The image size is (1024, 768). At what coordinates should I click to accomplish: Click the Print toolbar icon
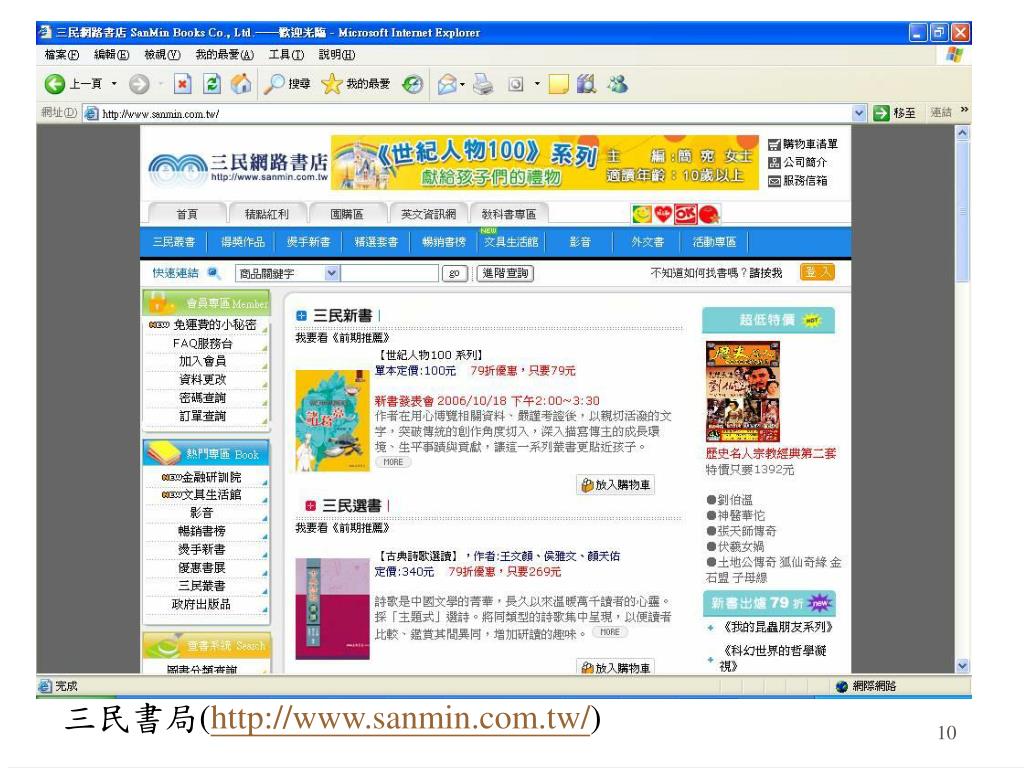tap(483, 84)
